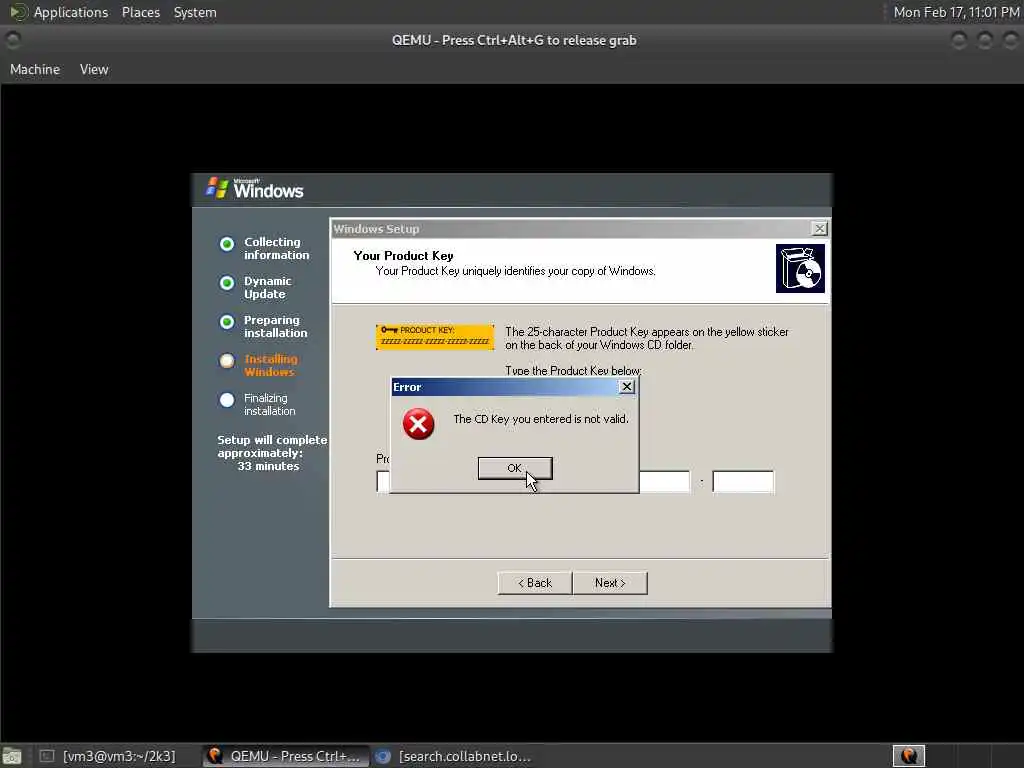Open the Machine menu in QEMU

(35, 69)
